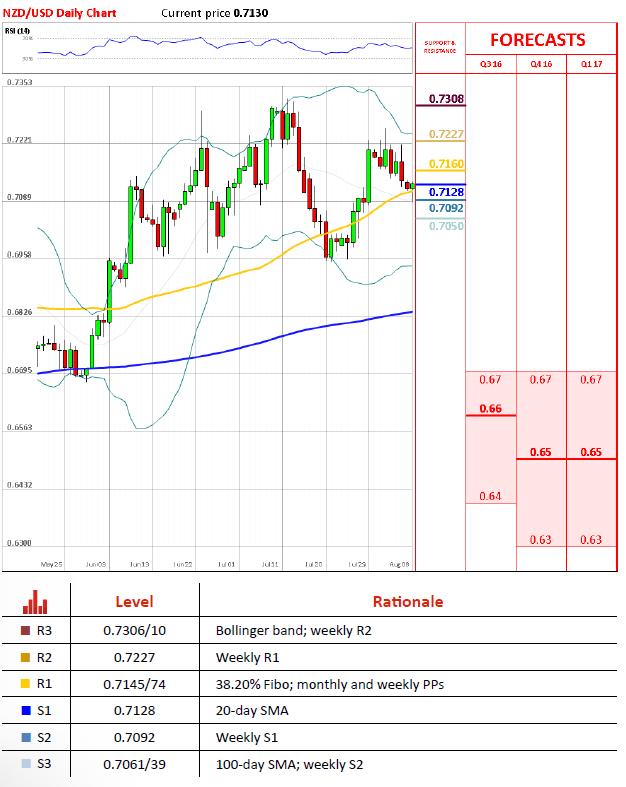Click the Current price 0.7130 text
The height and width of the screenshot is (787, 626).
[x=214, y=13]
